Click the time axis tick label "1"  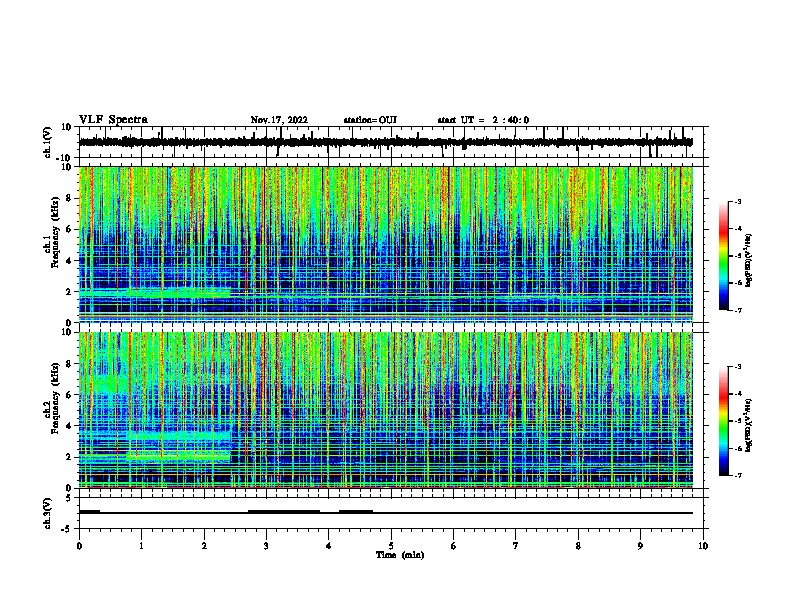(141, 546)
